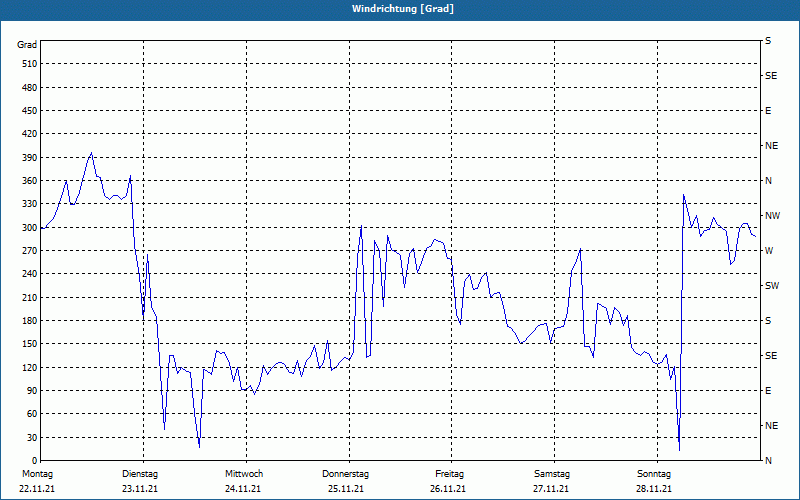Pick the 300 y-axis value
800x500 pixels.
tap(30, 228)
